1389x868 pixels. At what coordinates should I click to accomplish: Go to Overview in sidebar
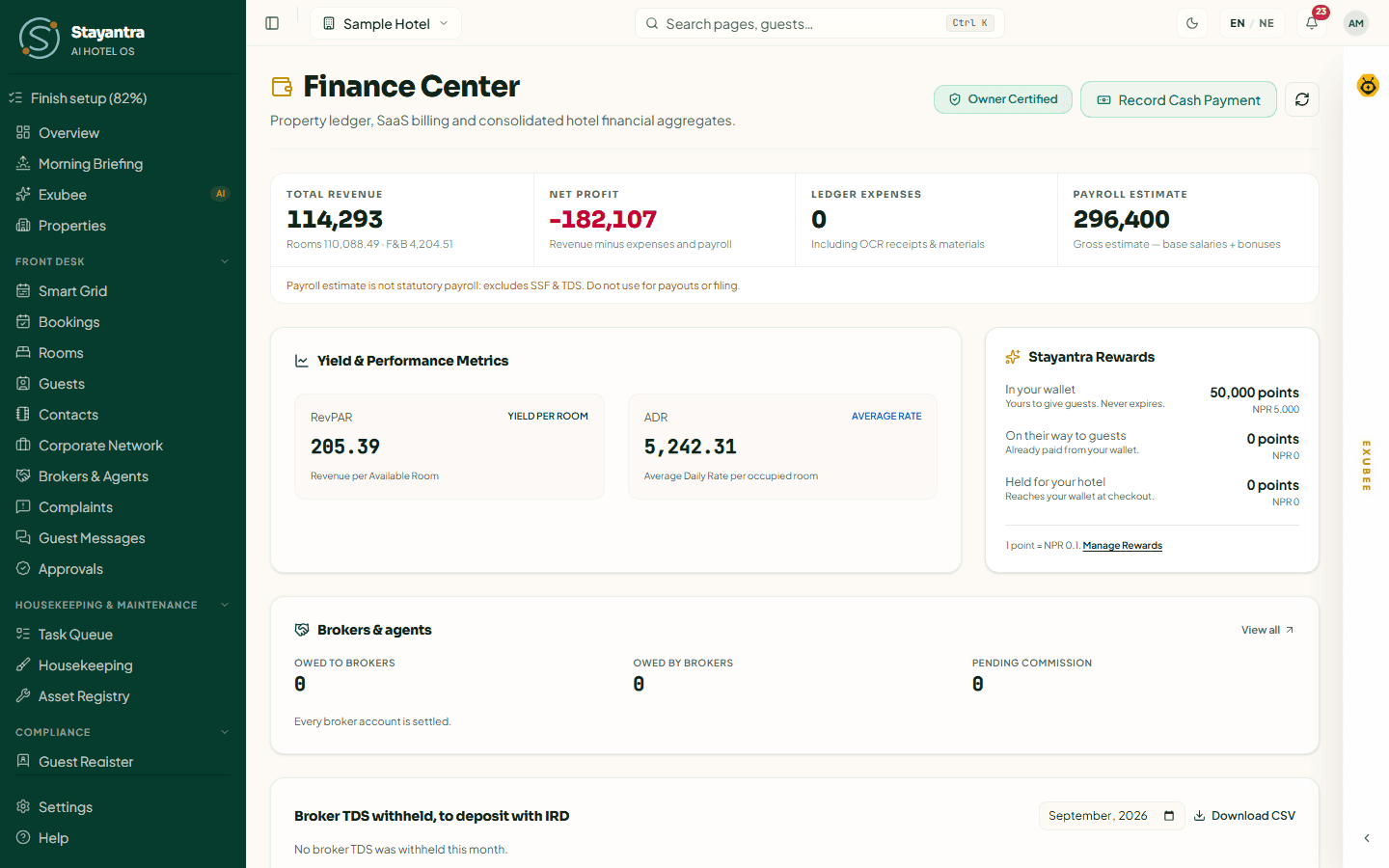[123, 133]
